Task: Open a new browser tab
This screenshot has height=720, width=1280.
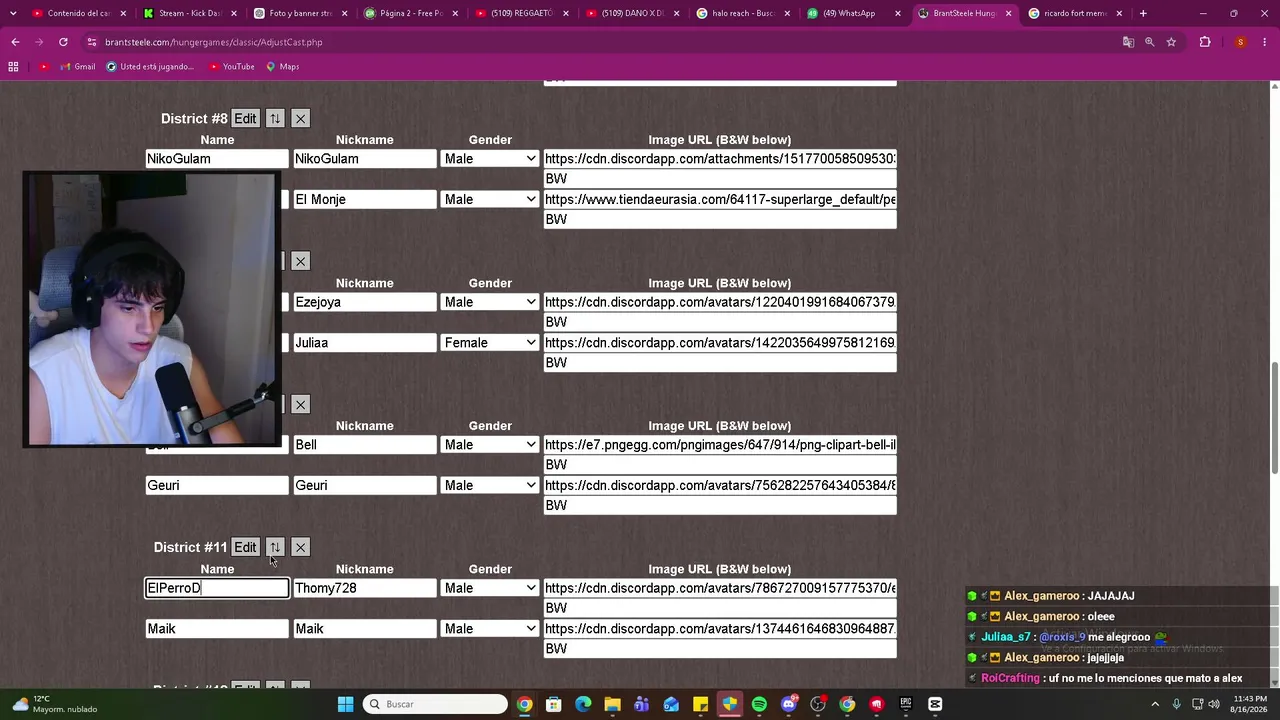Action: pos(1143,13)
